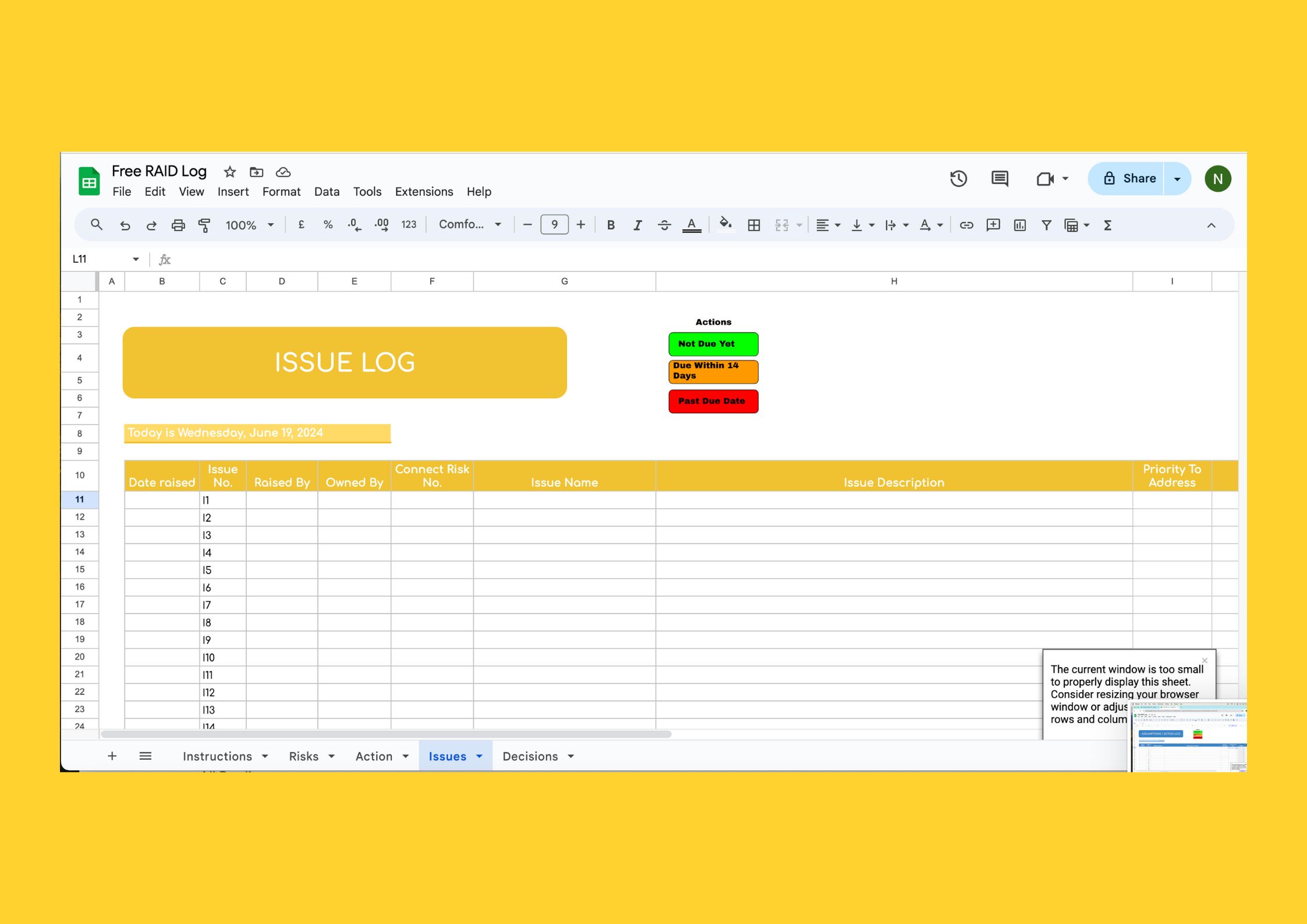
Task: Click the bold formatting icon
Action: (x=611, y=225)
